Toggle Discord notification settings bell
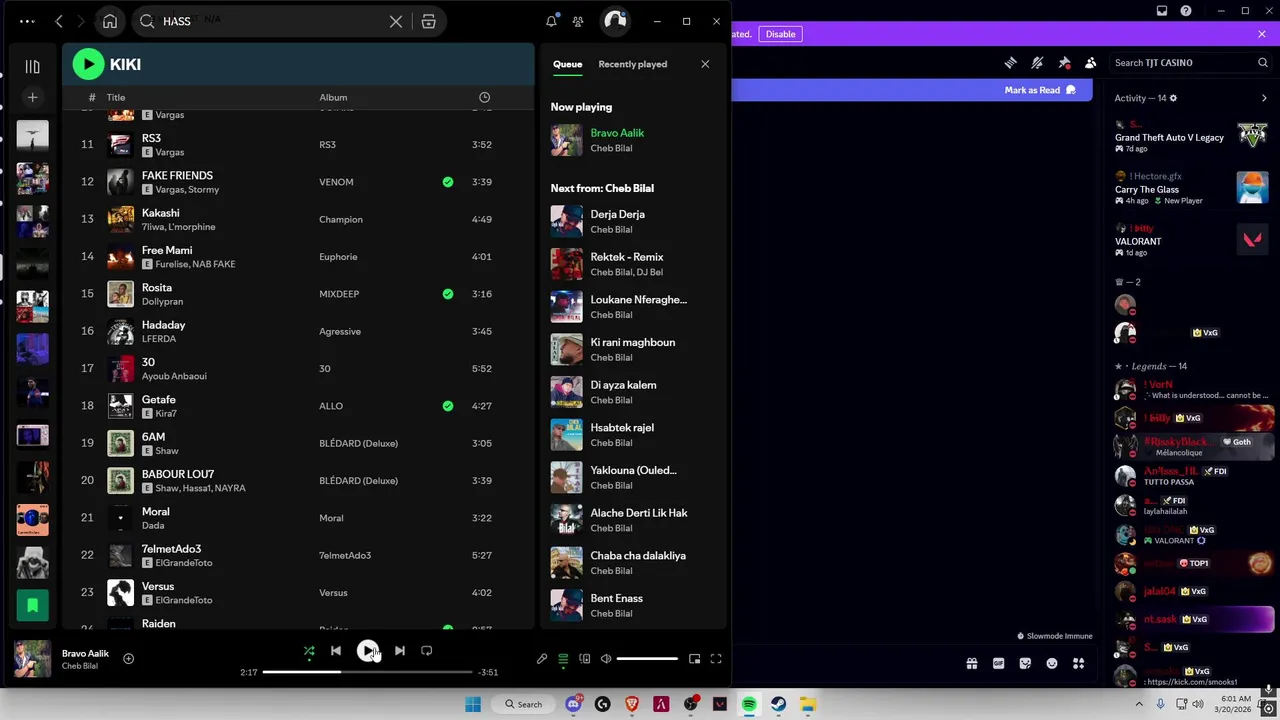The image size is (1280, 720). [1037, 62]
